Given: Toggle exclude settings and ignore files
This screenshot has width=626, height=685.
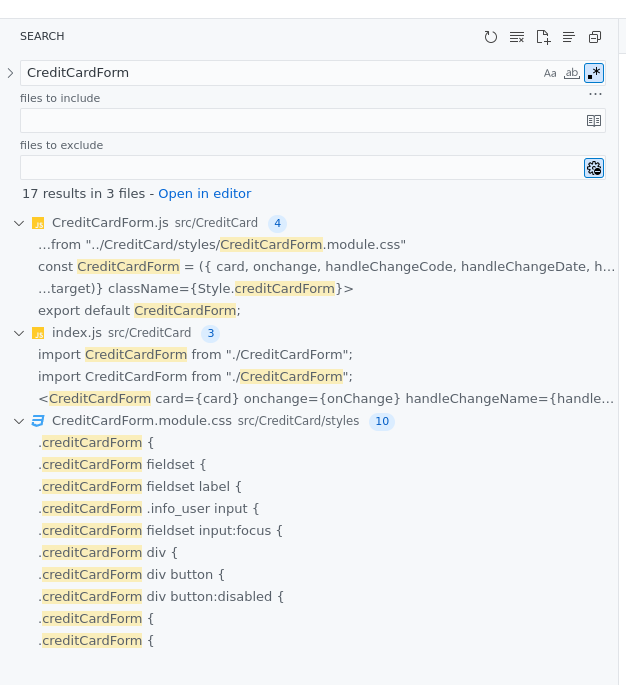Looking at the screenshot, I should coord(594,167).
